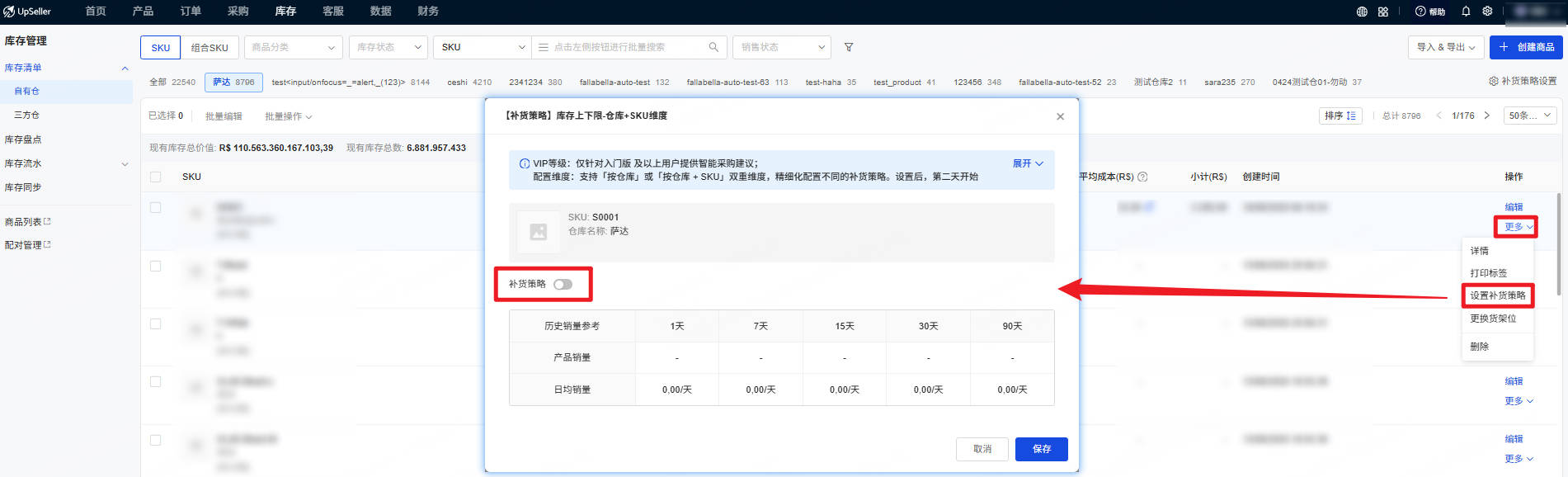Expand the VIP notice with 展开
The width and height of the screenshot is (1568, 477).
[1028, 163]
